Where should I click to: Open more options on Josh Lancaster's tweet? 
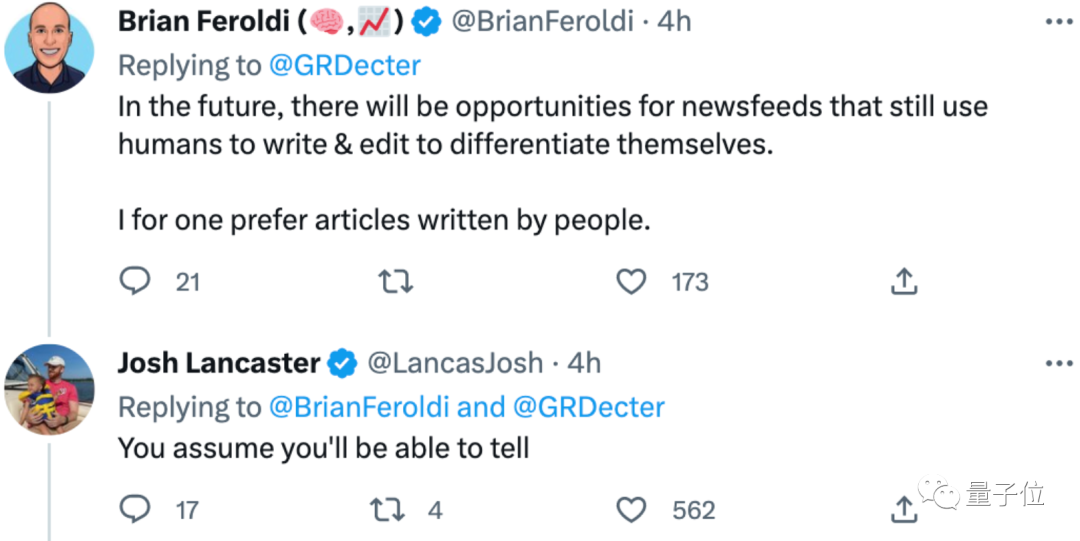click(1058, 363)
